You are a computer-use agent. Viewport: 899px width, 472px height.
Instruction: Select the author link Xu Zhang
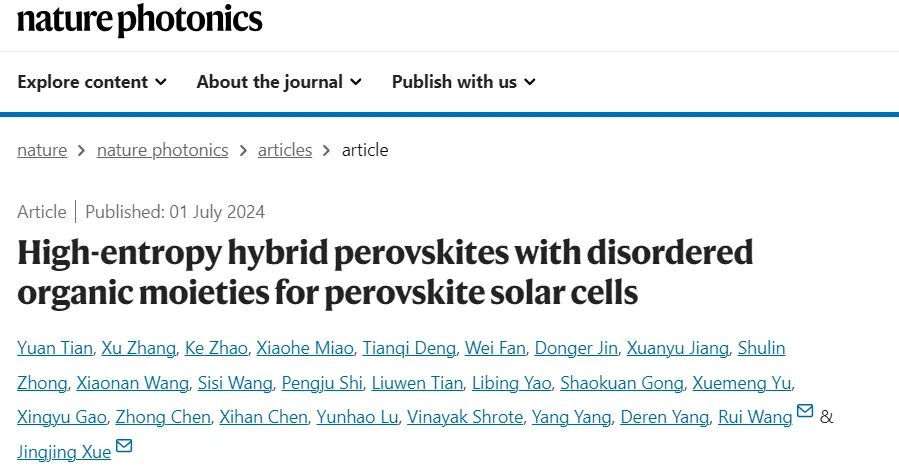[x=139, y=348]
